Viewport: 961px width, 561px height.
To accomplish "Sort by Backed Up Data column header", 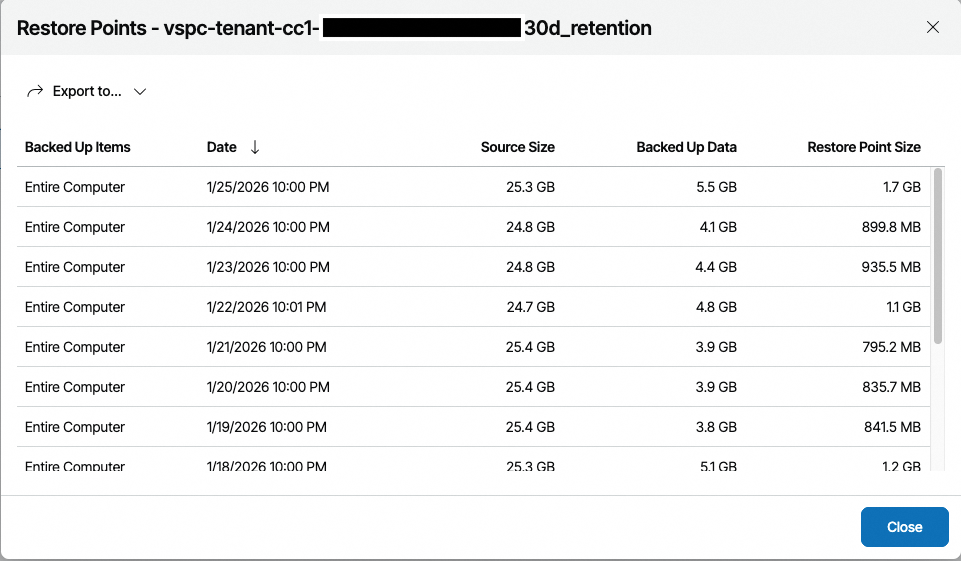I will point(686,147).
